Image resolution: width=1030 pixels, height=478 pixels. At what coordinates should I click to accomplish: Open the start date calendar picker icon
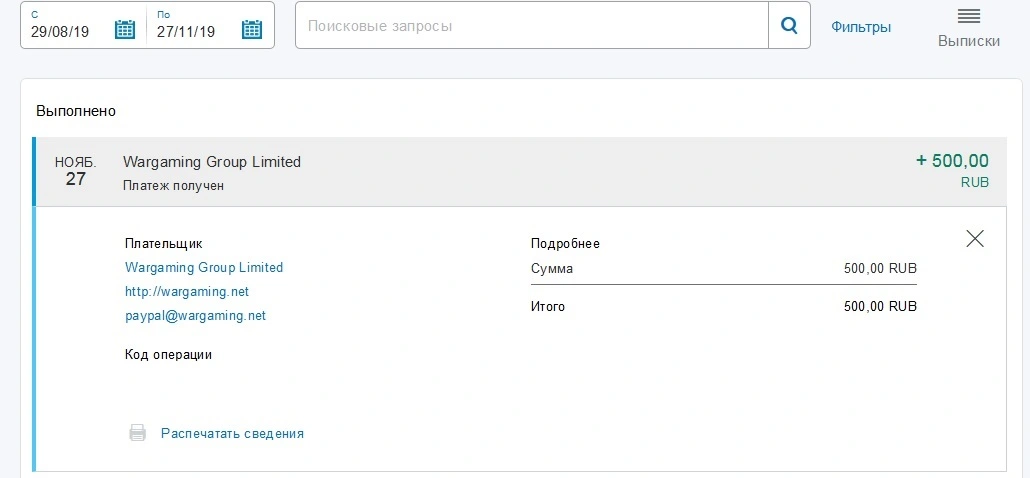point(125,30)
